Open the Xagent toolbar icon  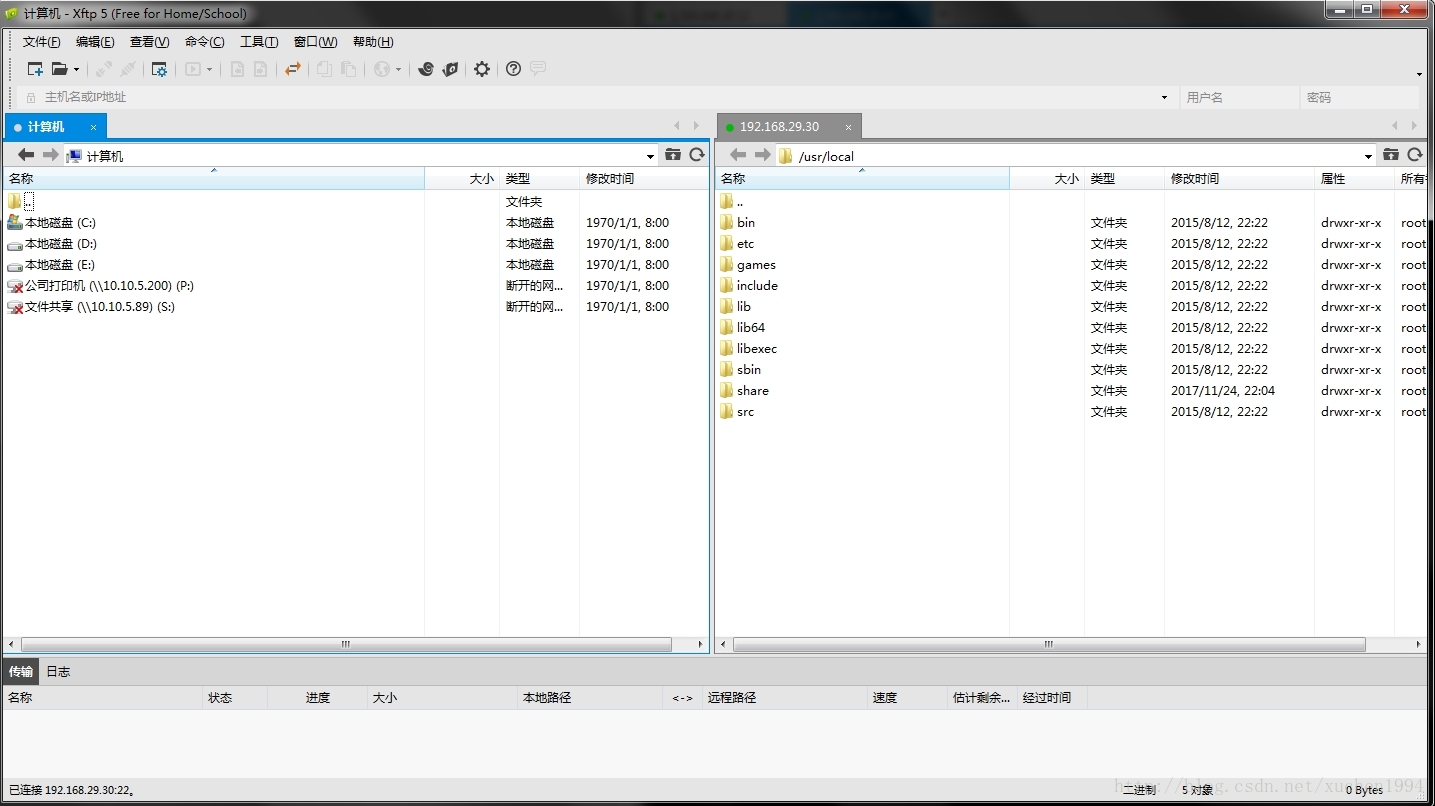[x=451, y=69]
